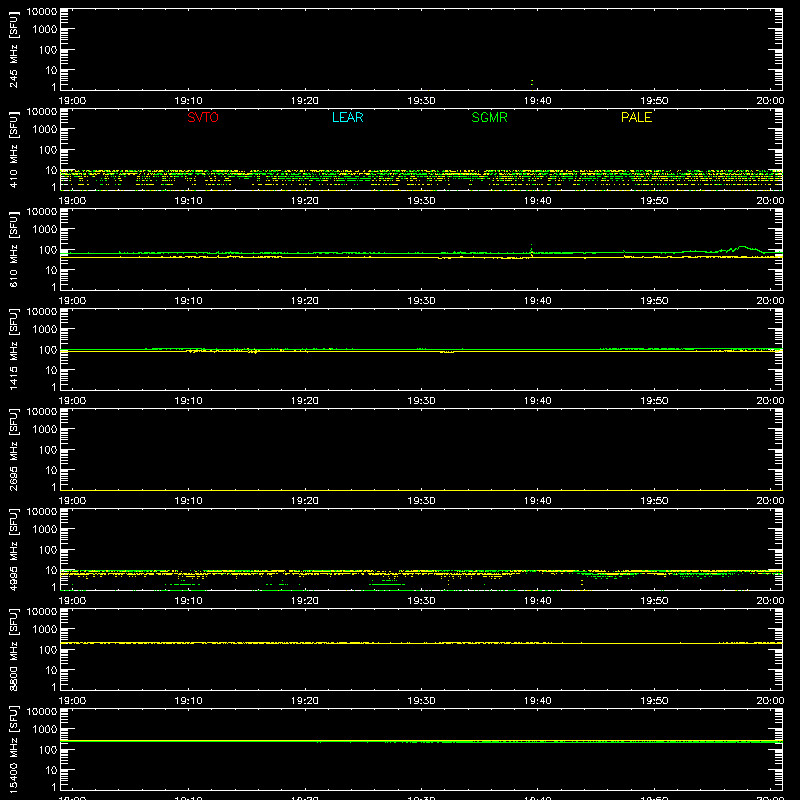800x800 pixels.
Task: Click the 19:40 time label under 245 MHz panel
Action: 538,101
